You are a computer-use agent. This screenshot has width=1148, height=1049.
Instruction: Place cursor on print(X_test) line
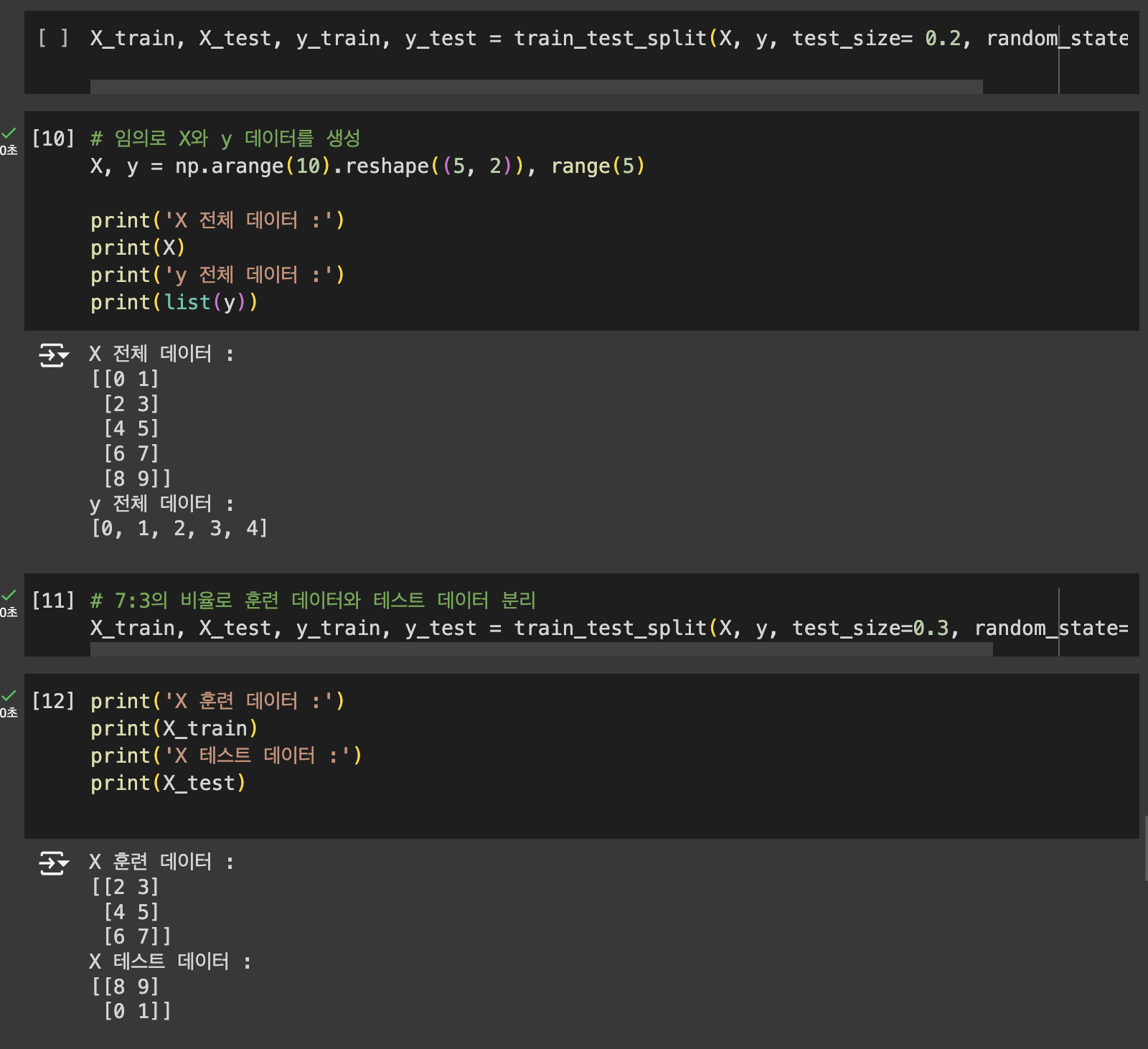[x=168, y=784]
